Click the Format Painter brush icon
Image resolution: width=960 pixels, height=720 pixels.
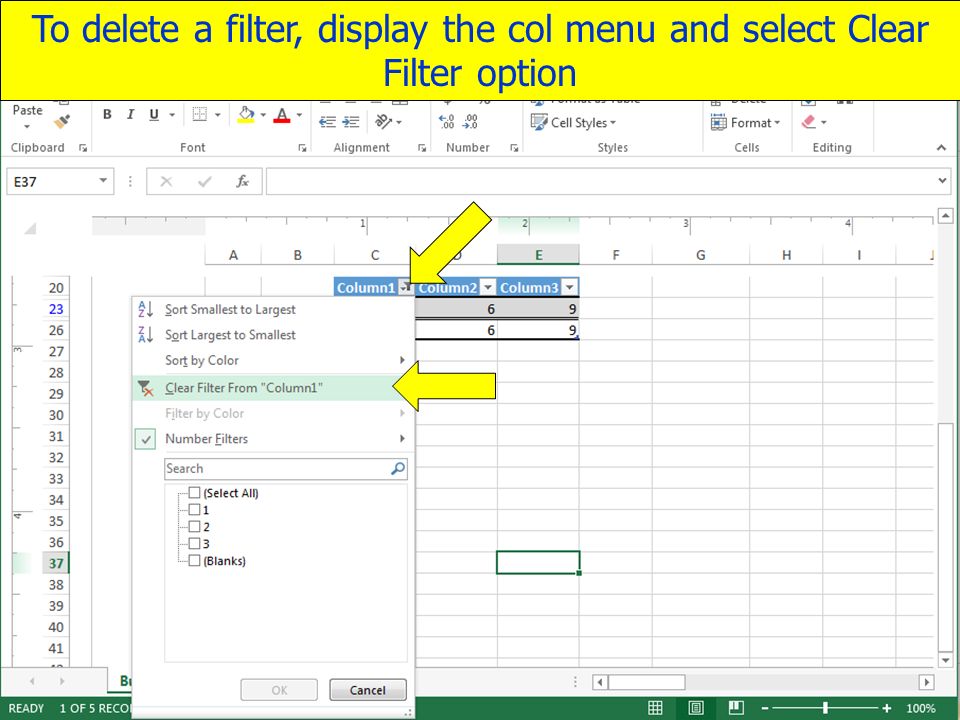pos(62,121)
